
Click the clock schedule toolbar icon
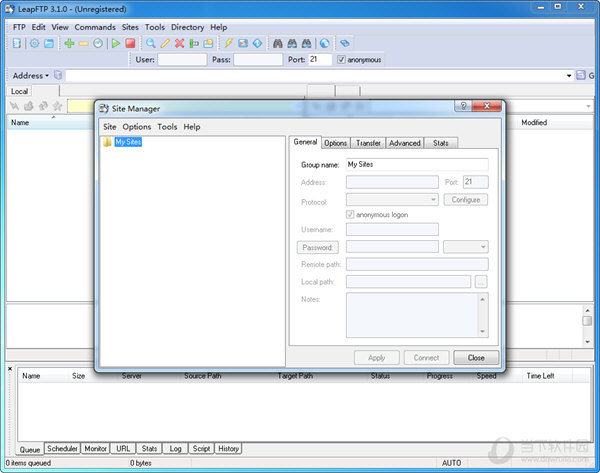[x=98, y=43]
